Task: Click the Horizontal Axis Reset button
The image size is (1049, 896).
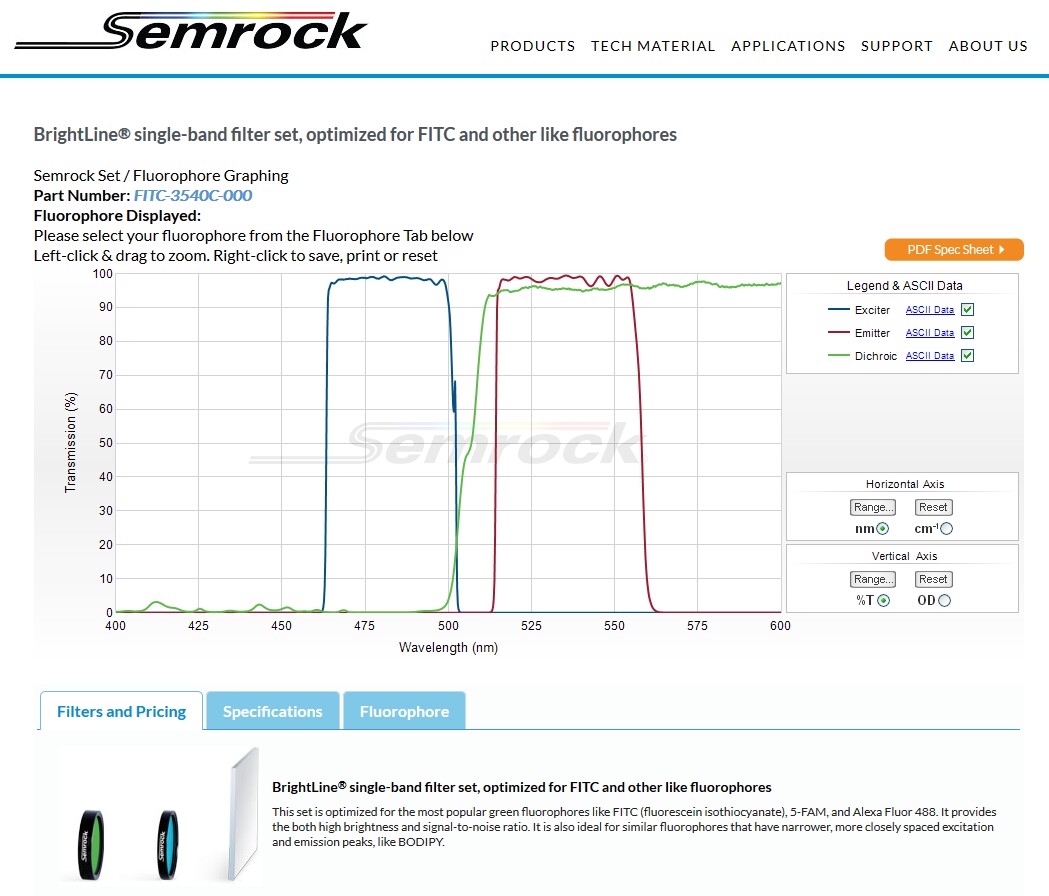Action: (x=933, y=507)
